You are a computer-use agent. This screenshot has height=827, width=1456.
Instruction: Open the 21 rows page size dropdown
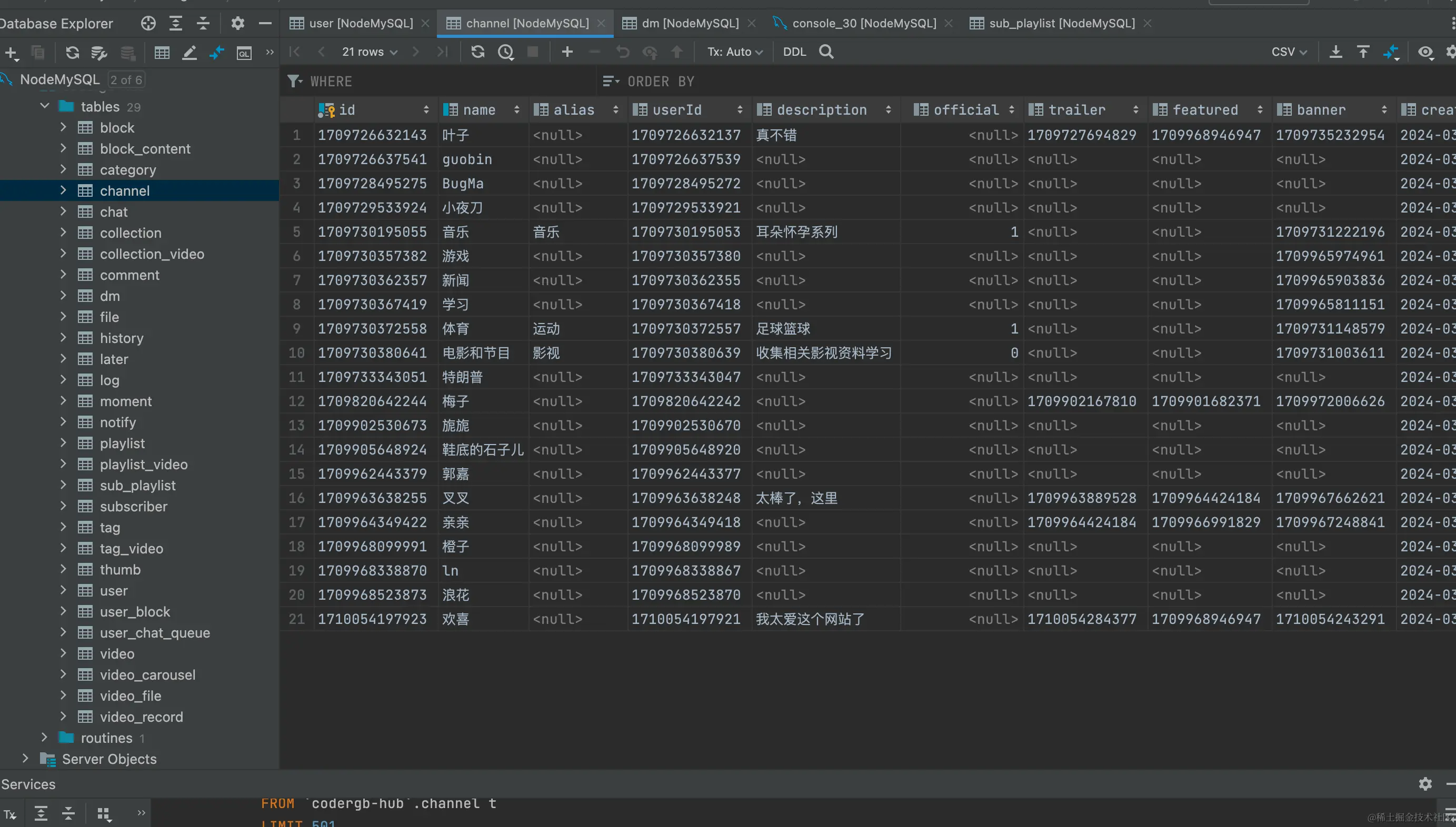tap(370, 52)
